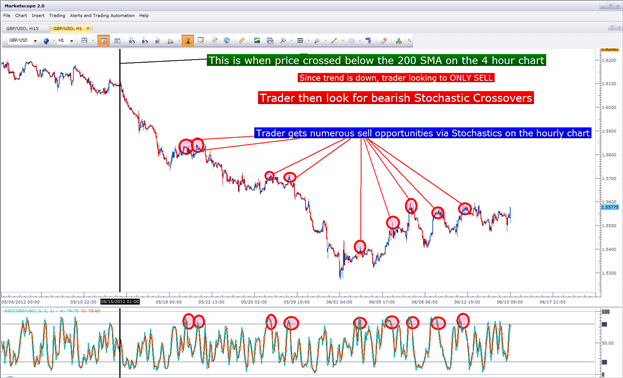Click the round globe icon mid-toolbar
This screenshot has width=623, height=378.
click(226, 41)
